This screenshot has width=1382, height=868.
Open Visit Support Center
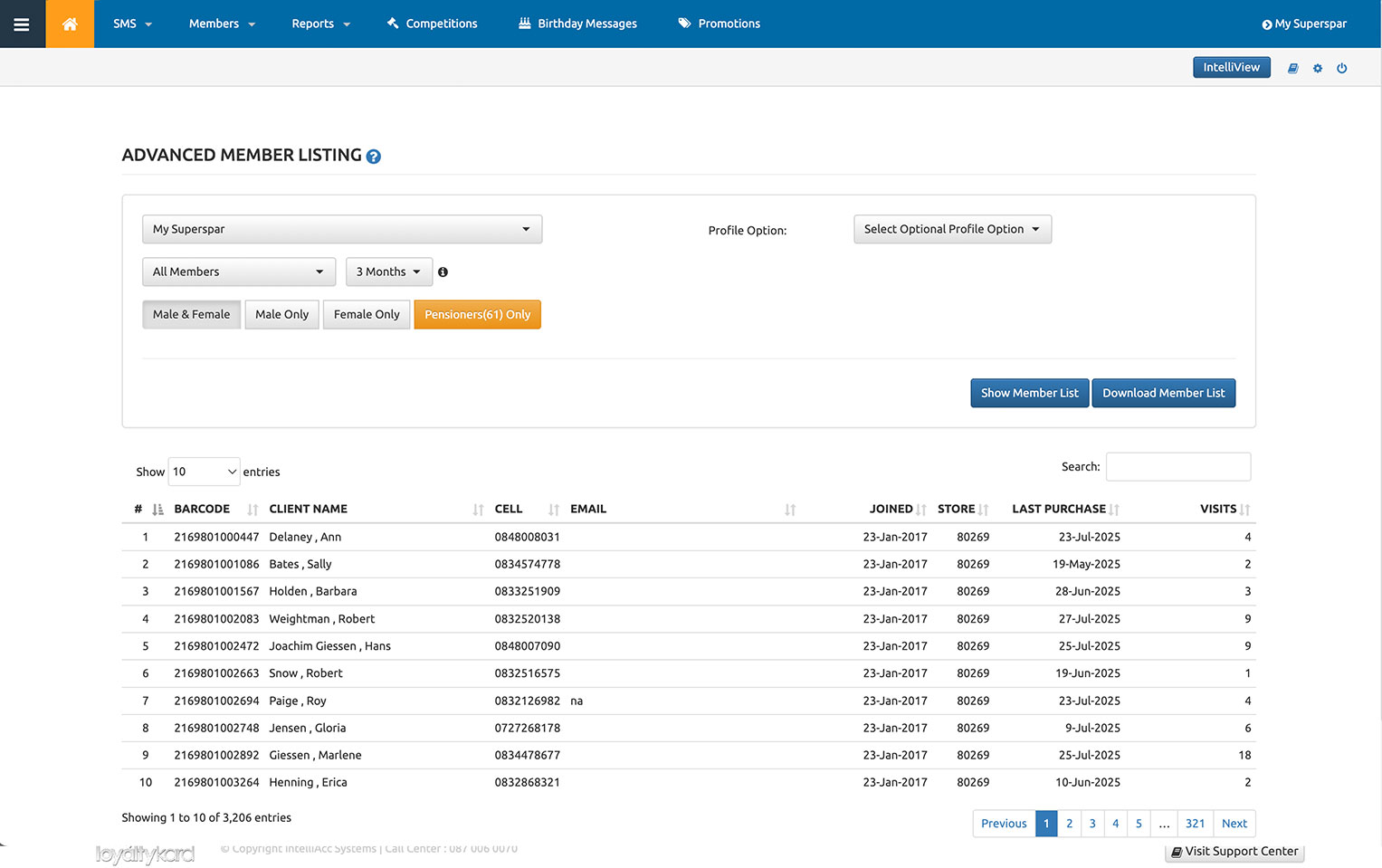coord(1234,852)
